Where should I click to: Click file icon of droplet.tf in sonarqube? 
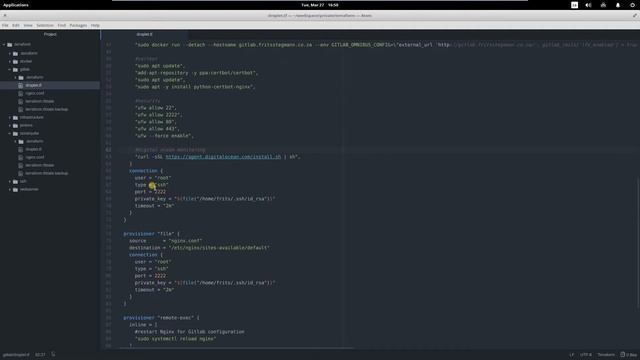point(21,149)
